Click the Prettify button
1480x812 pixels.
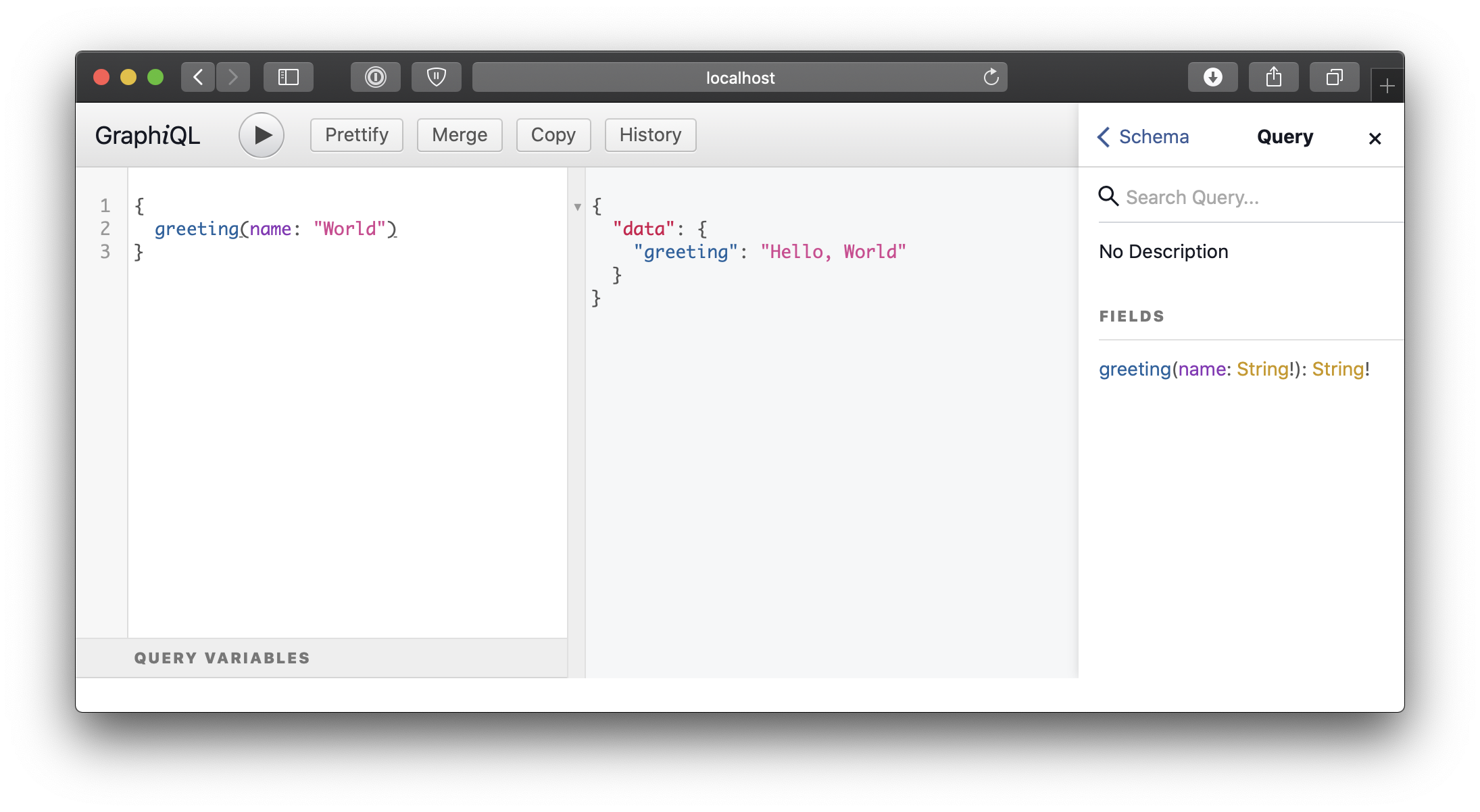click(357, 134)
